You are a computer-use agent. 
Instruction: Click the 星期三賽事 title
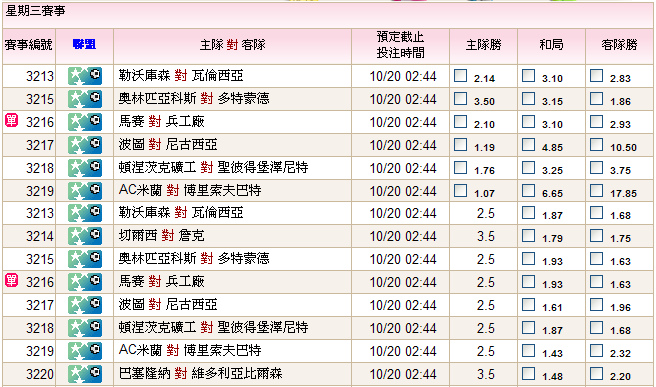pos(36,11)
